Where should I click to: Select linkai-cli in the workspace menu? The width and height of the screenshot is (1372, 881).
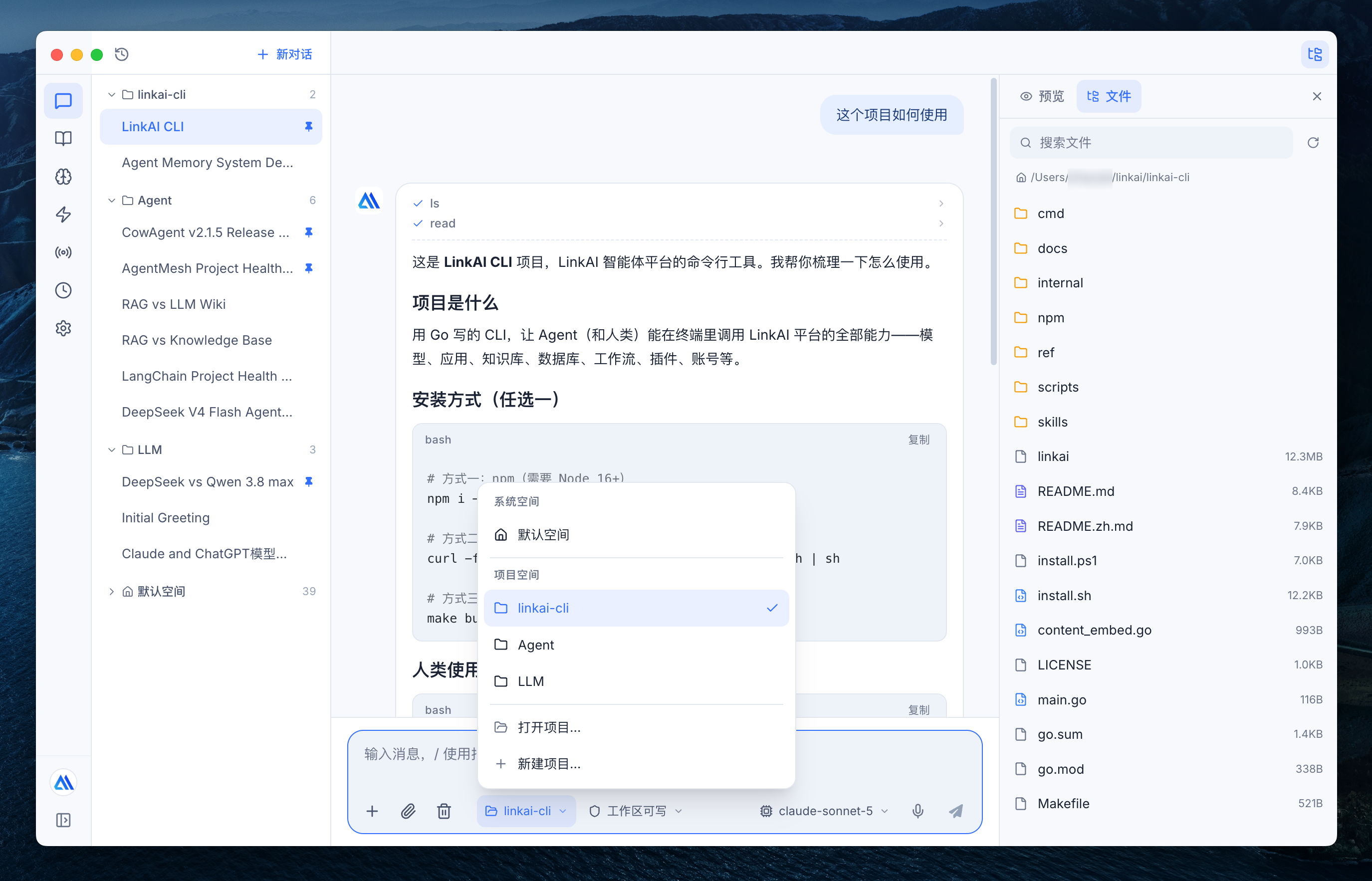click(x=636, y=608)
